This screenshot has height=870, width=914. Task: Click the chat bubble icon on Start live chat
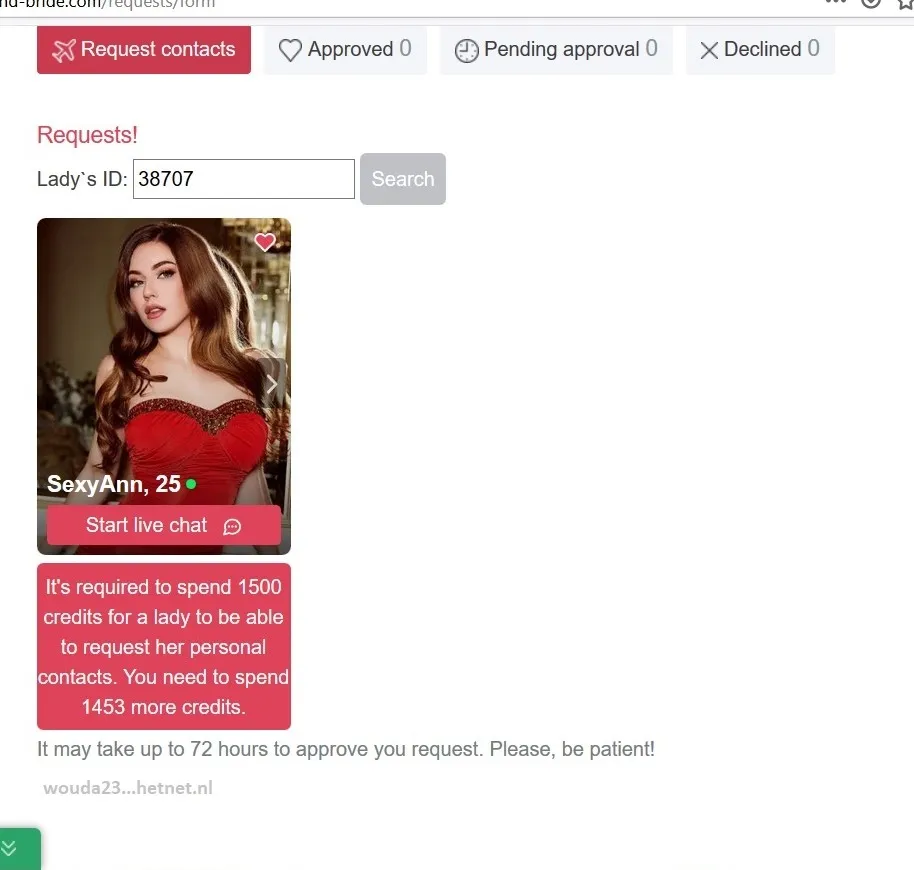click(232, 527)
